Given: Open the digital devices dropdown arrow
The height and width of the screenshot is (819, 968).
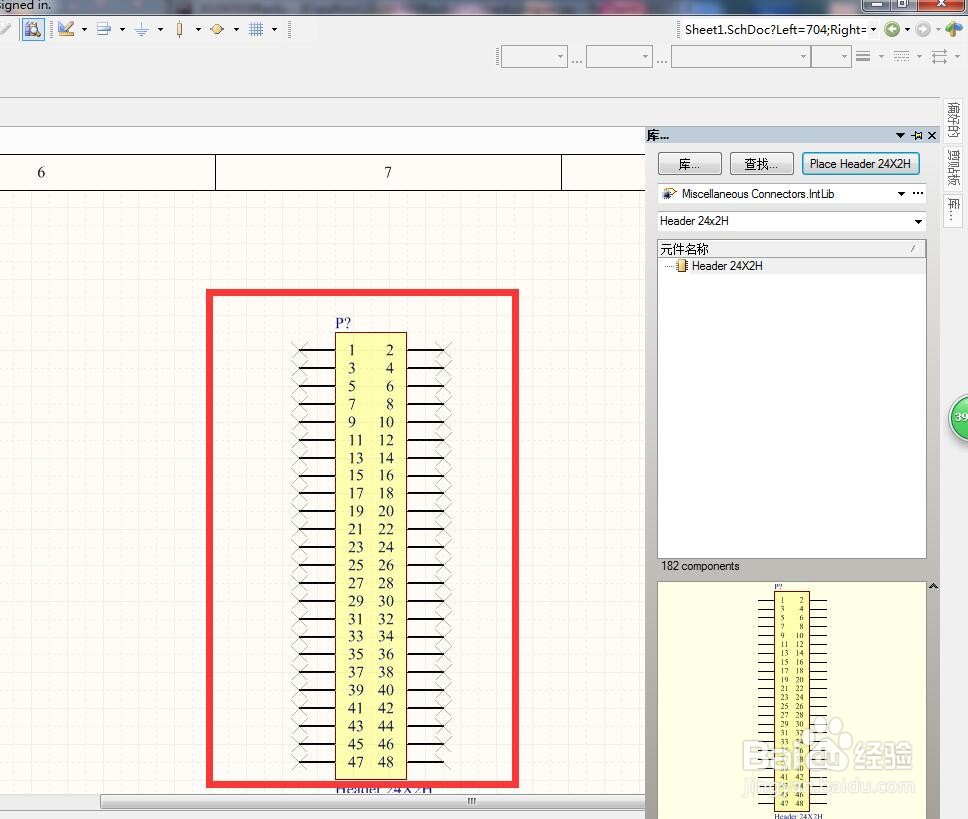Looking at the screenshot, I should pyautogui.click(x=198, y=29).
